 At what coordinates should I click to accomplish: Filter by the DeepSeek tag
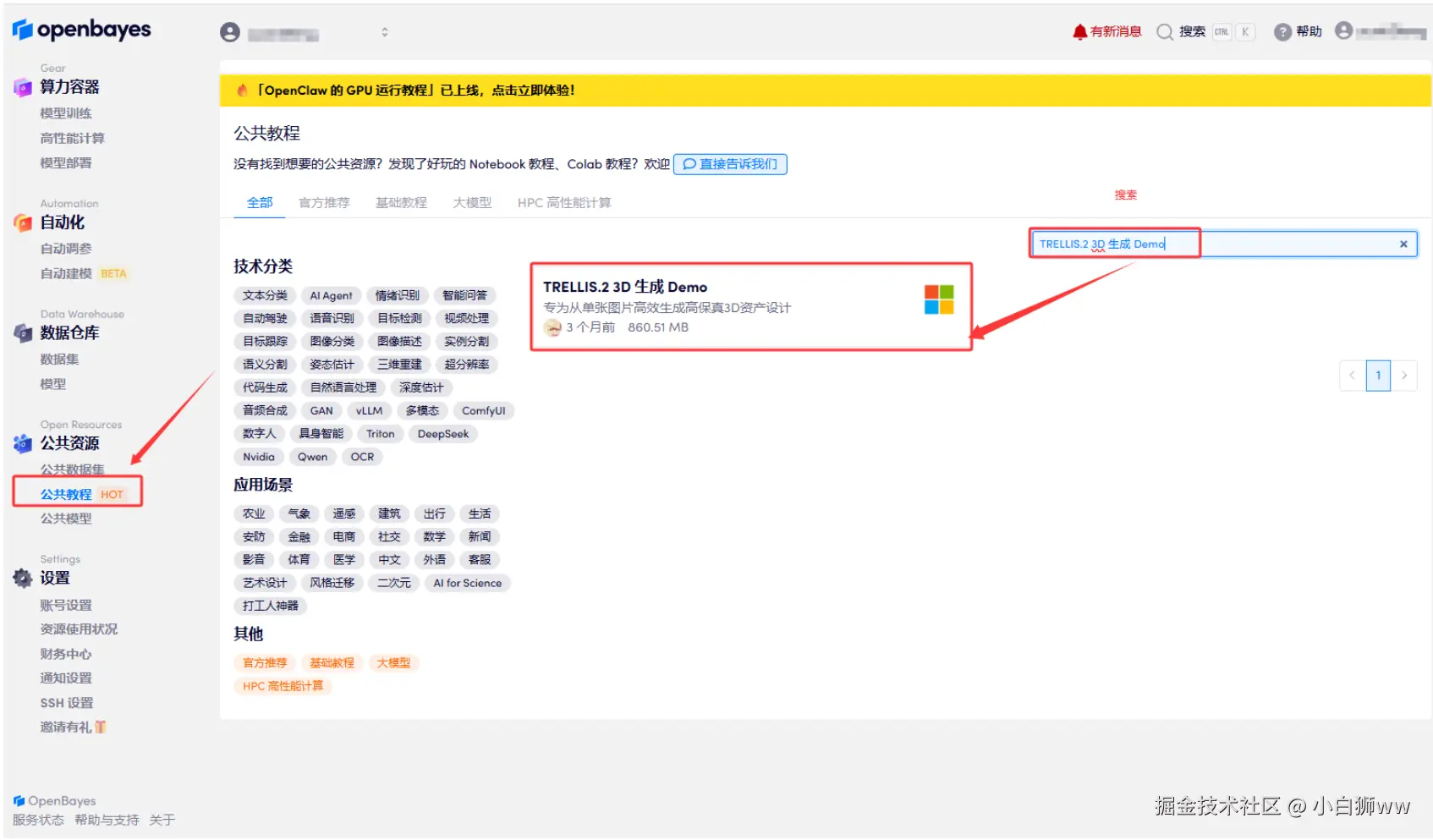(x=442, y=434)
